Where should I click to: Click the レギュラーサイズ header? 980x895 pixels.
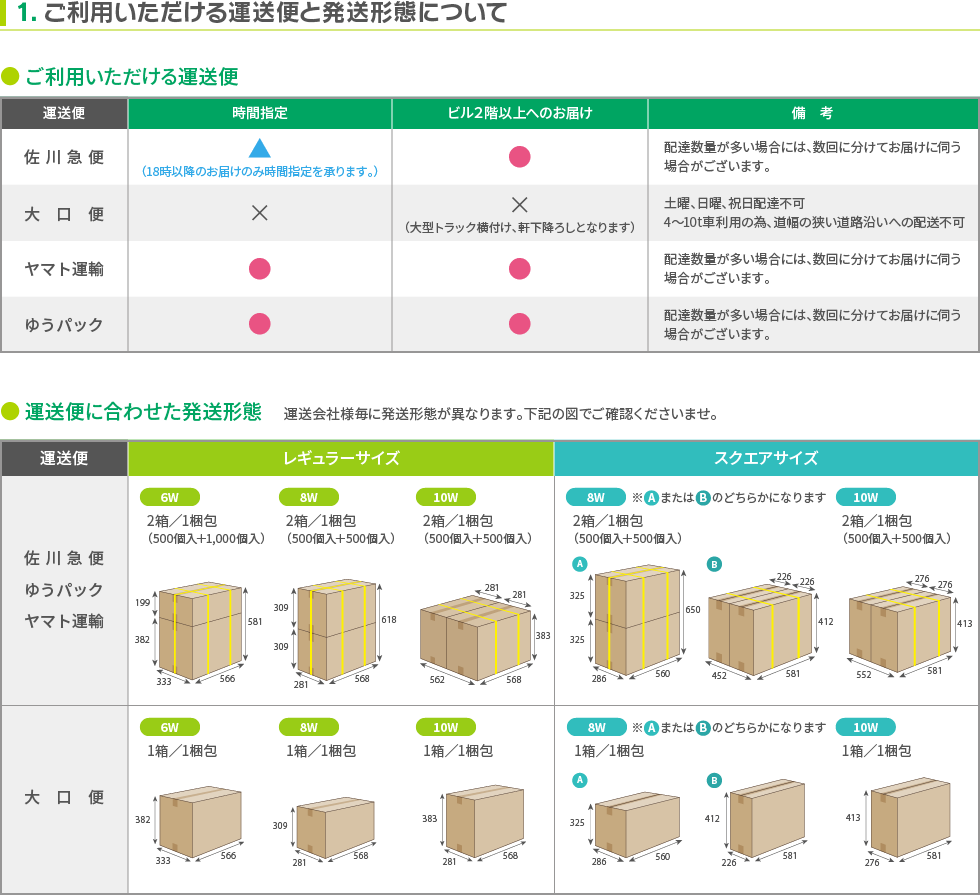point(341,458)
